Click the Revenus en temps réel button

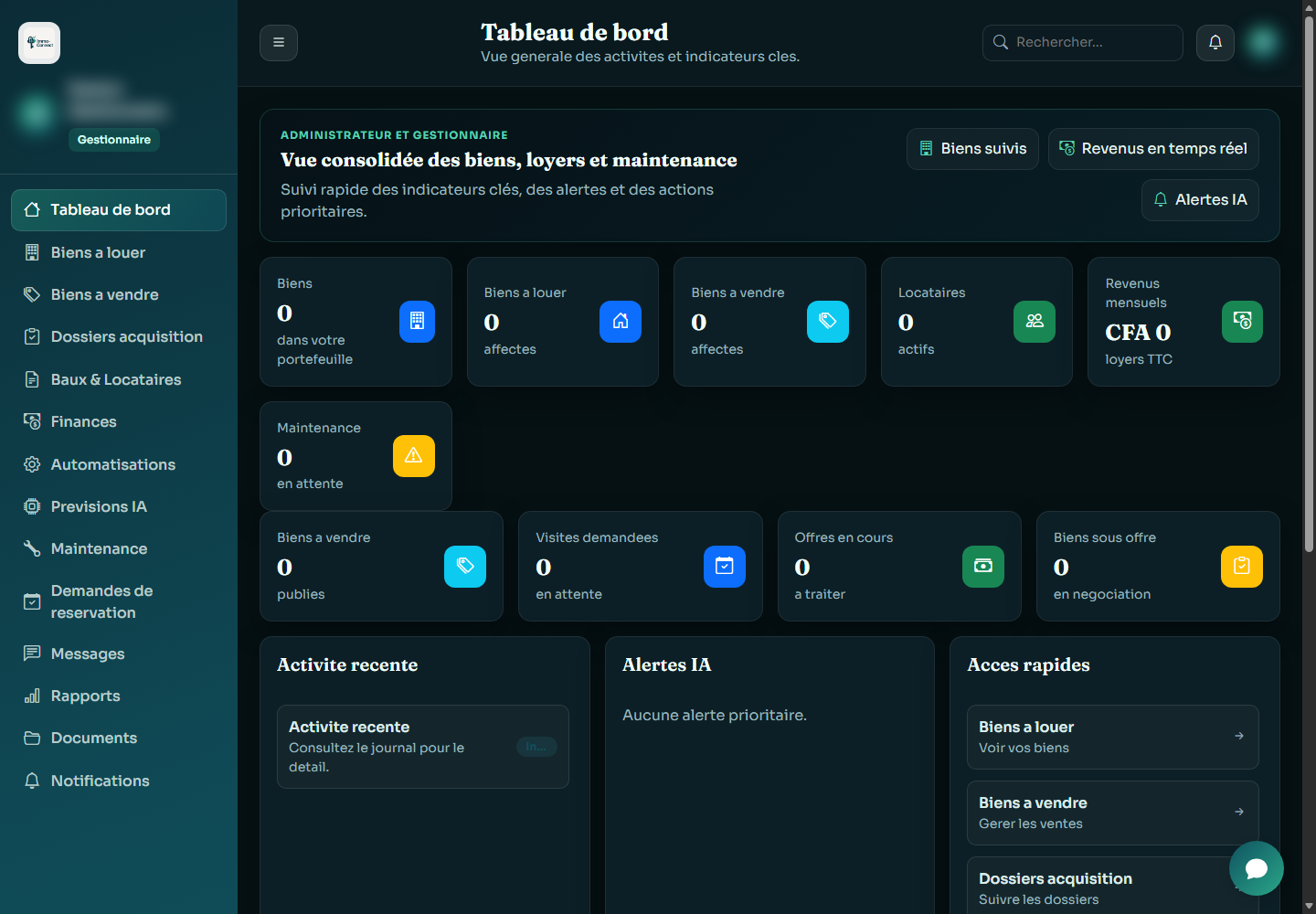[x=1153, y=149]
